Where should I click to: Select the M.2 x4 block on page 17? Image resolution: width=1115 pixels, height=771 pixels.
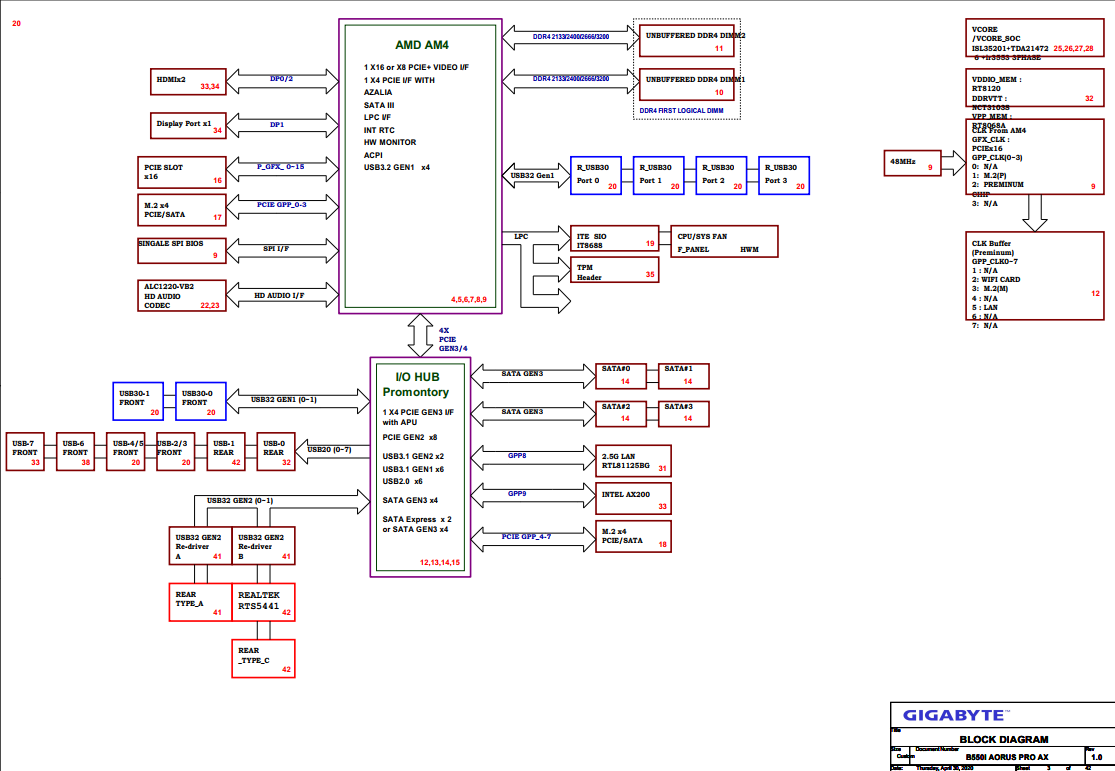[182, 210]
